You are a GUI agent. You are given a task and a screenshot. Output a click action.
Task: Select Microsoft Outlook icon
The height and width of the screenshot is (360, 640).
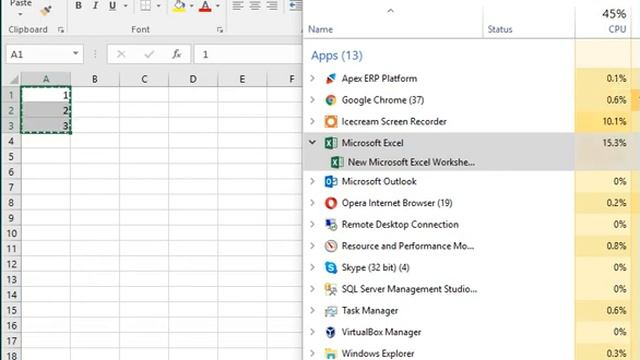pos(331,181)
